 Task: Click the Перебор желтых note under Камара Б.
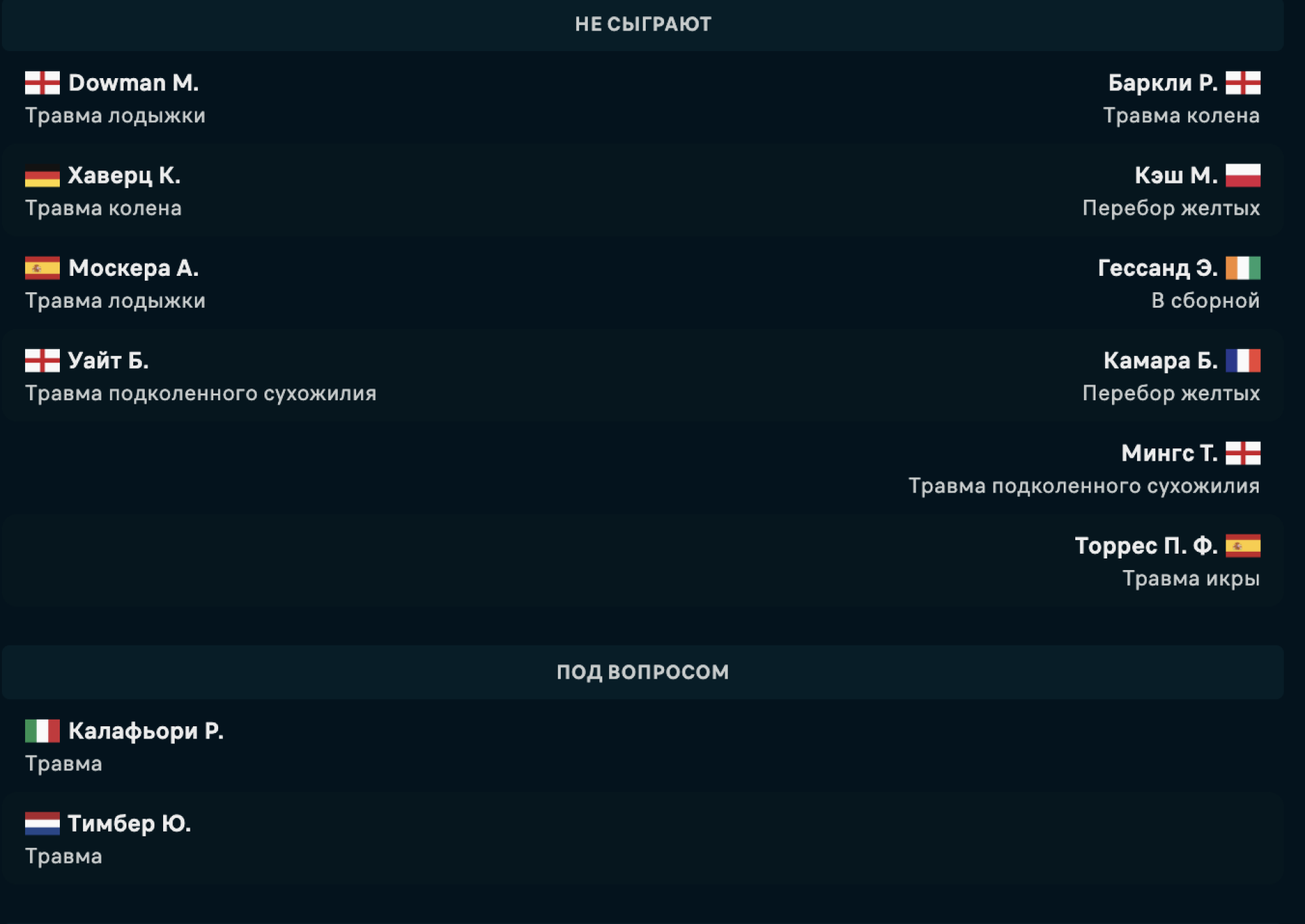pyautogui.click(x=1170, y=393)
